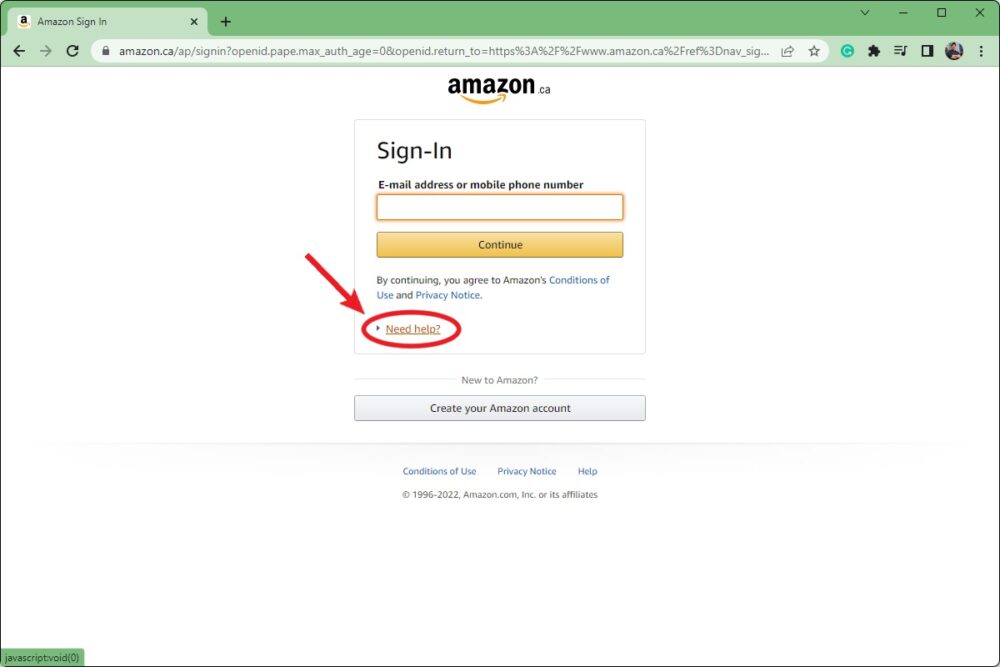Open the Grammarly extension icon
Image resolution: width=1000 pixels, height=667 pixels.
click(x=847, y=51)
